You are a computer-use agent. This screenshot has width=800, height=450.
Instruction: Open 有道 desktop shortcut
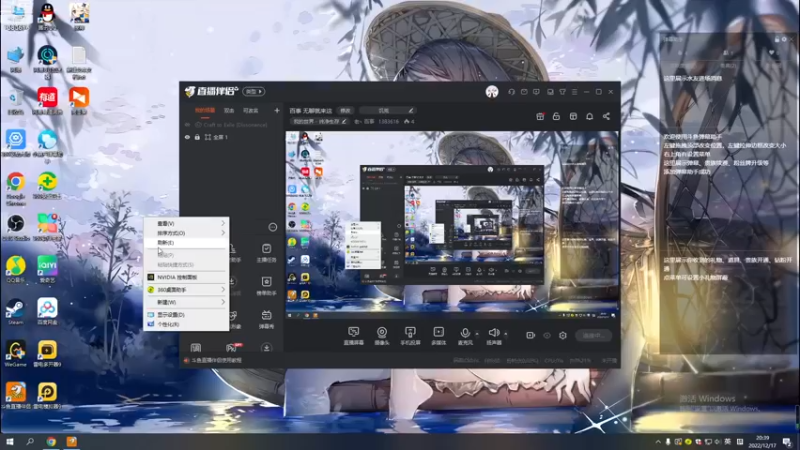(x=47, y=101)
